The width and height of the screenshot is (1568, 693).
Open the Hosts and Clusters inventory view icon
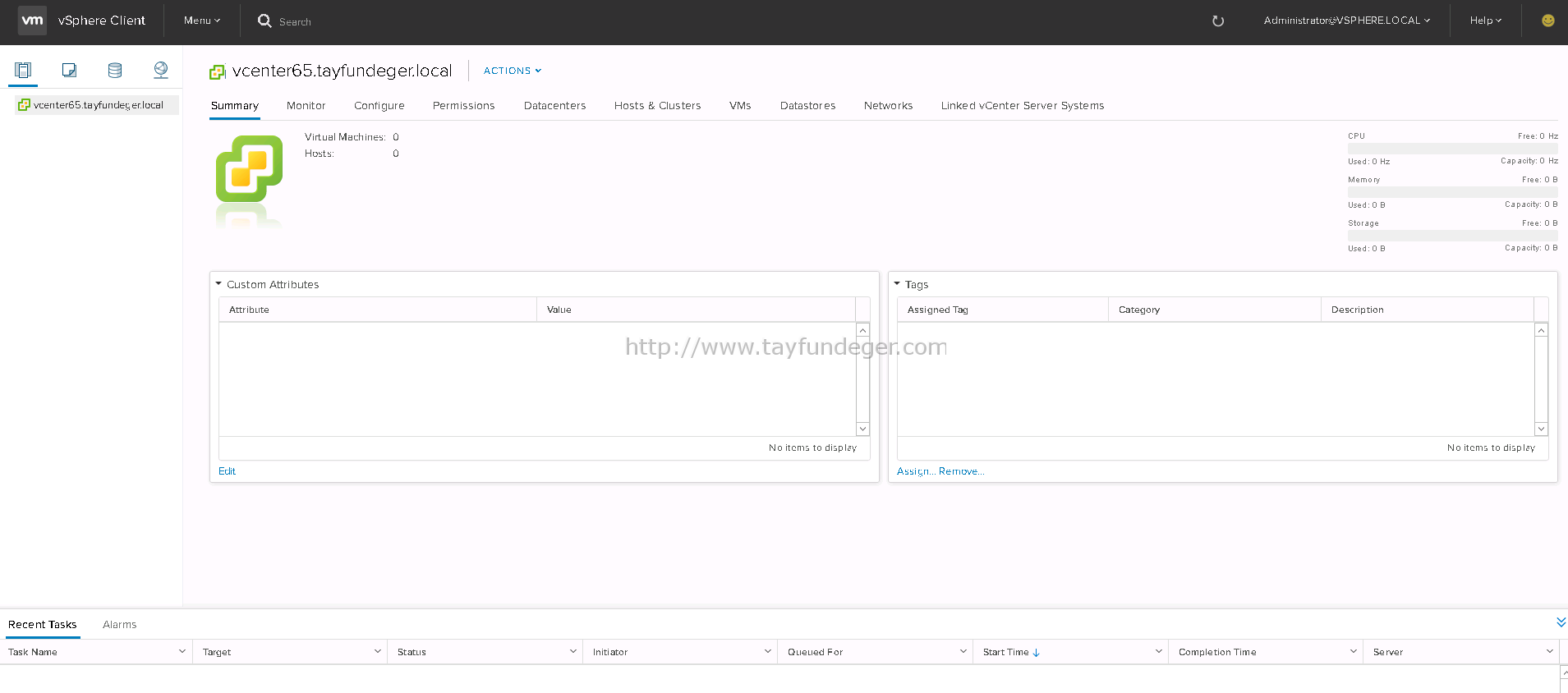pyautogui.click(x=23, y=70)
